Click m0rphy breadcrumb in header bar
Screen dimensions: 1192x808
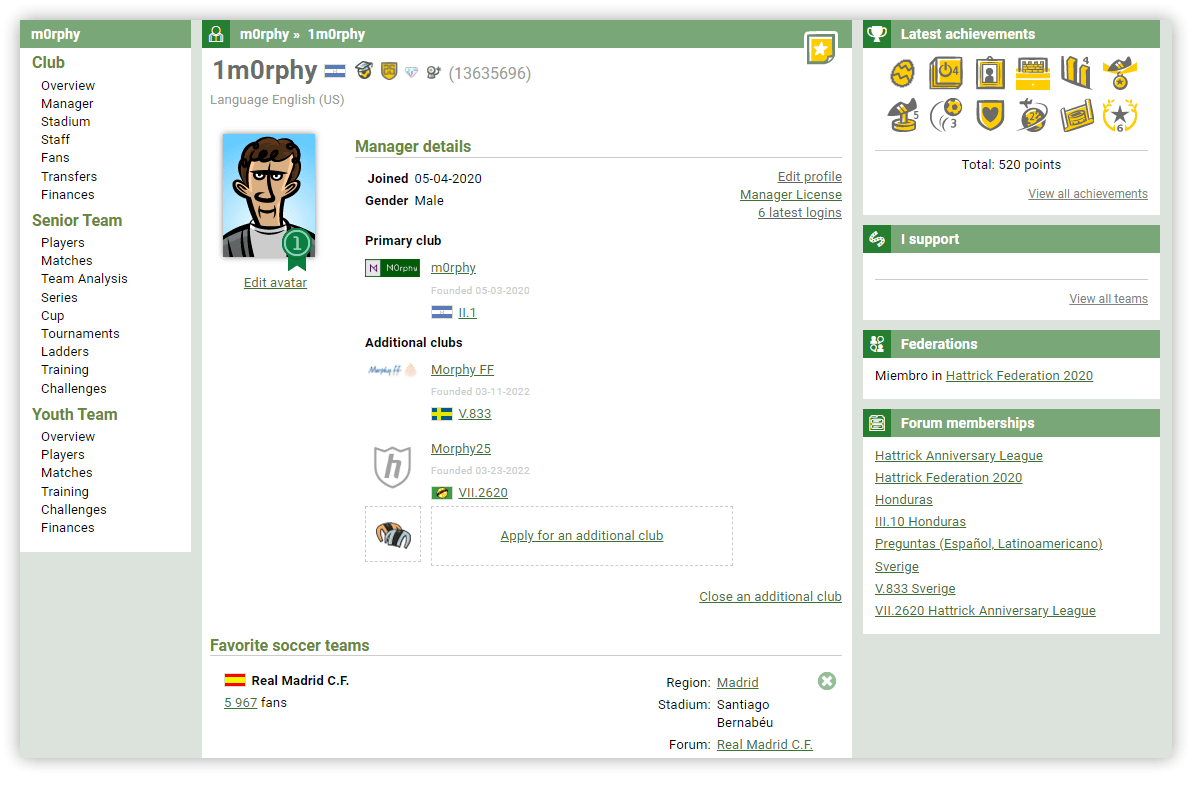click(x=264, y=34)
